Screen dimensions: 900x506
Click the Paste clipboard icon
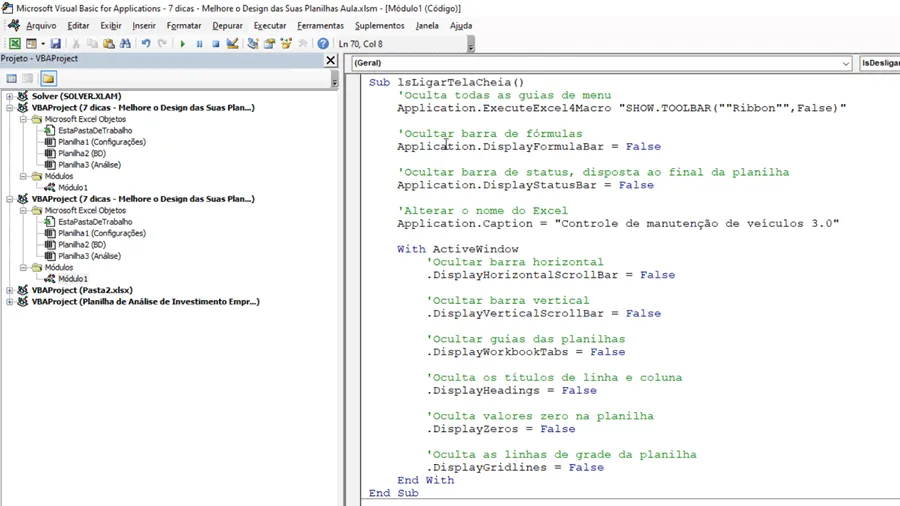(108, 44)
